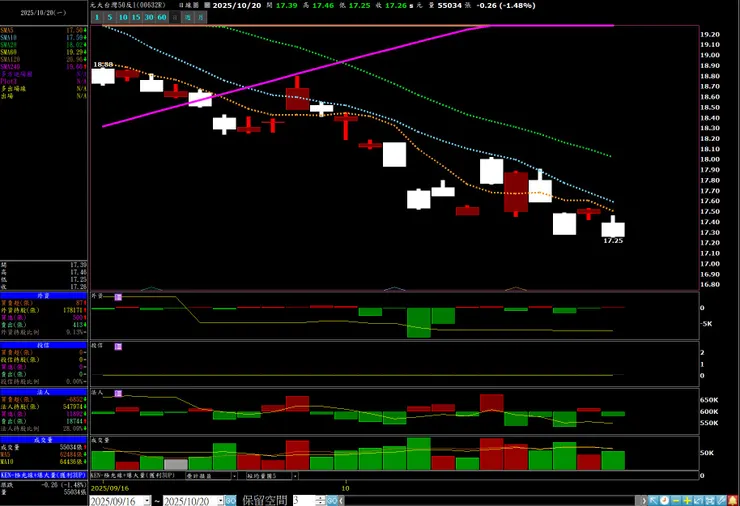Select the 成交量 blue panel header
The width and height of the screenshot is (740, 506).
[x=43, y=439]
